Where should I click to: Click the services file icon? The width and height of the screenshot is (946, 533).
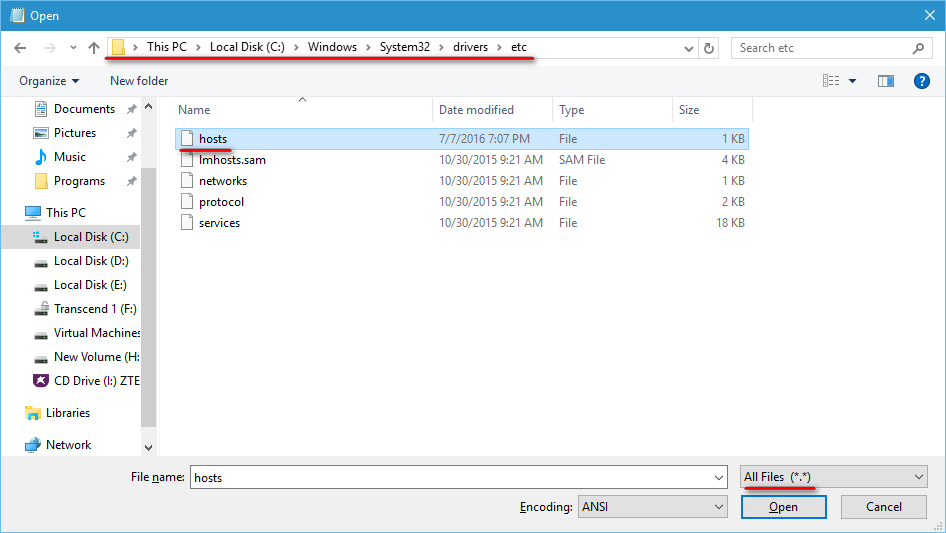pos(187,222)
